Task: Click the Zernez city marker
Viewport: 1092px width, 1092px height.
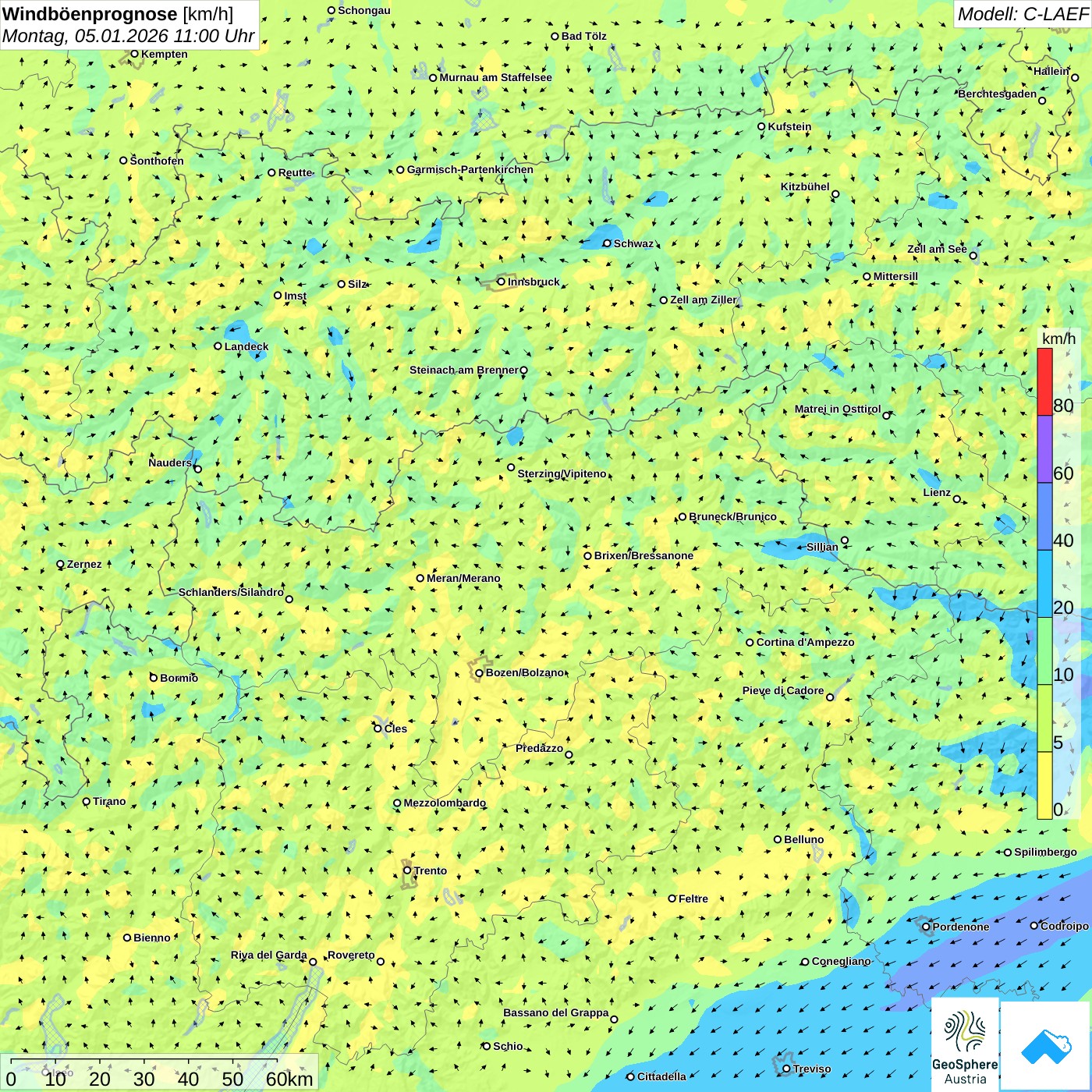Action: tap(60, 564)
